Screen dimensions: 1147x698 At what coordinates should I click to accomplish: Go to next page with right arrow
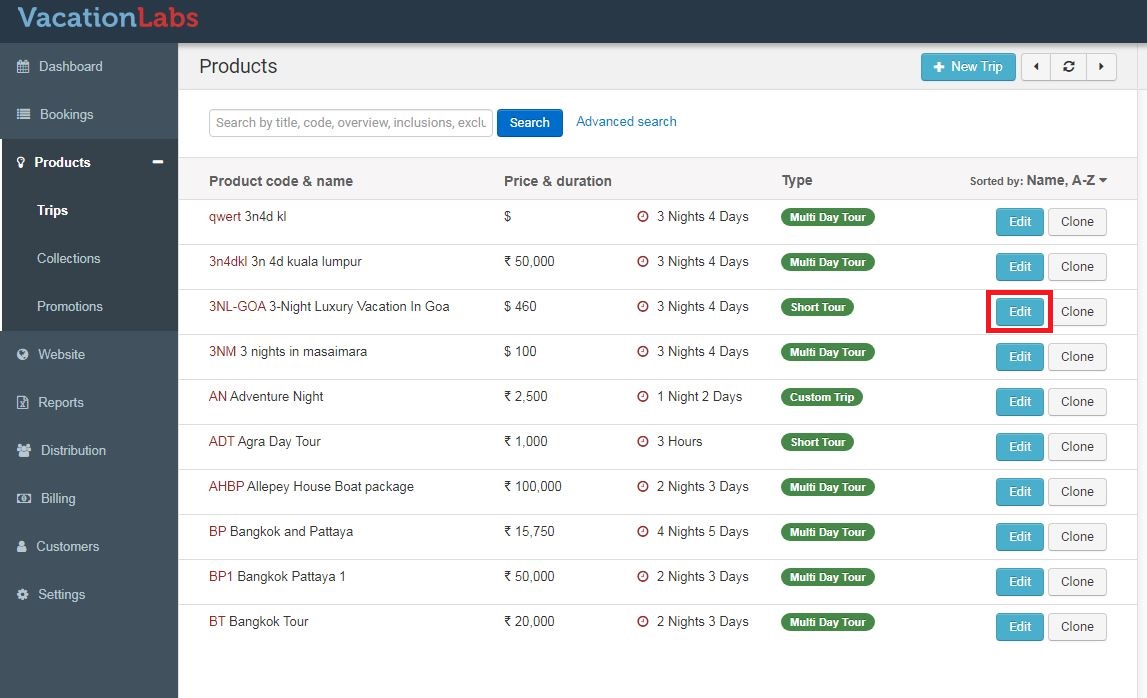1101,67
